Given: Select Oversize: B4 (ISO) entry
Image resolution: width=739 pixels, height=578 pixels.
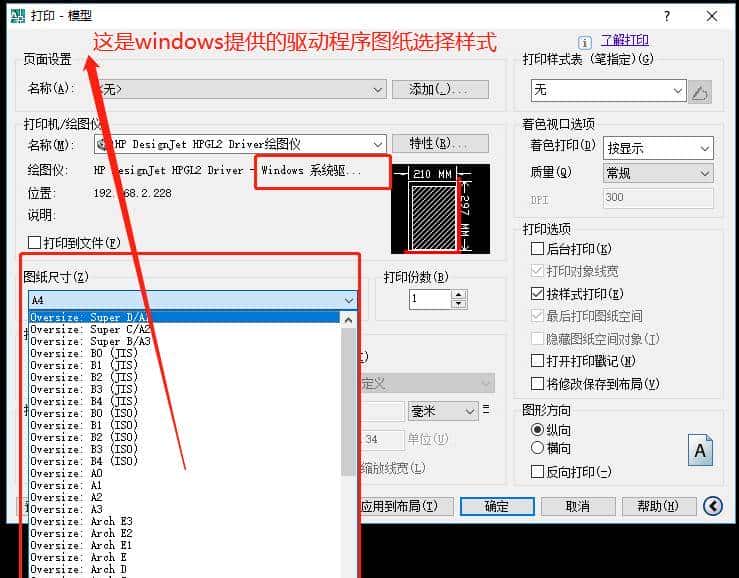Looking at the screenshot, I should 184,461.
